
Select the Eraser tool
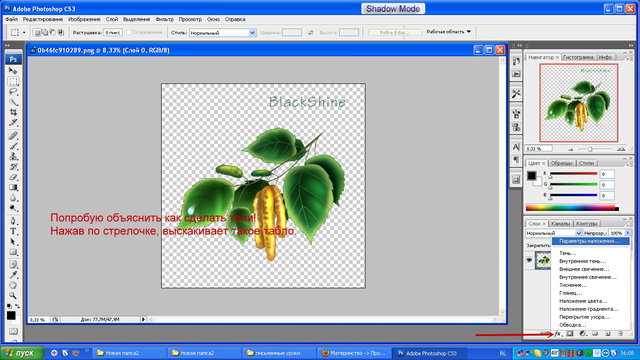[x=13, y=177]
